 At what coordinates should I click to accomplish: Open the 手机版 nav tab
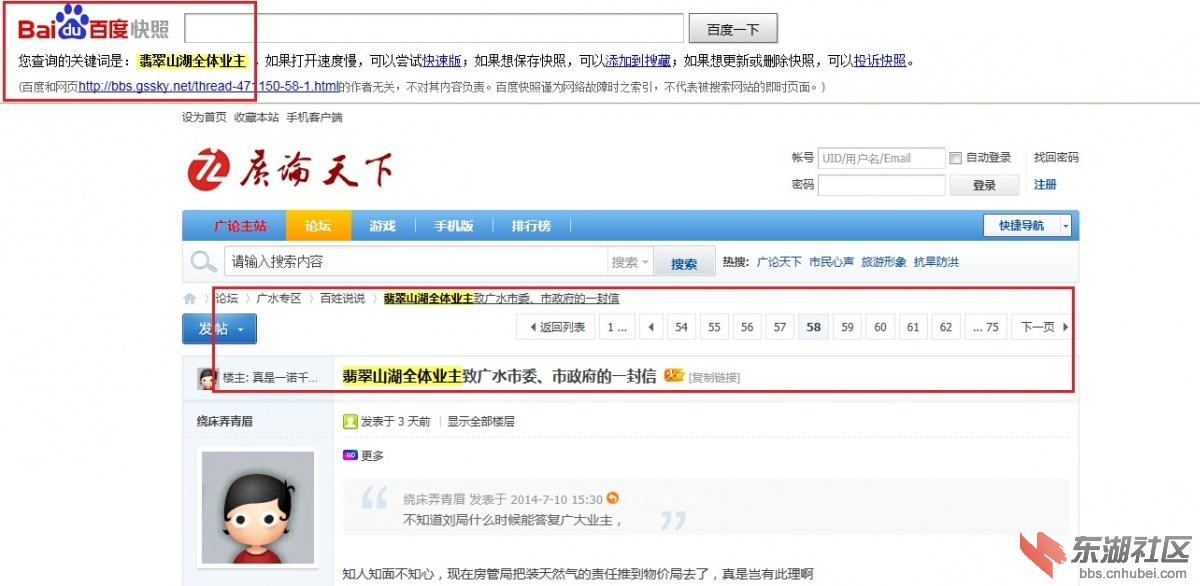click(x=454, y=226)
